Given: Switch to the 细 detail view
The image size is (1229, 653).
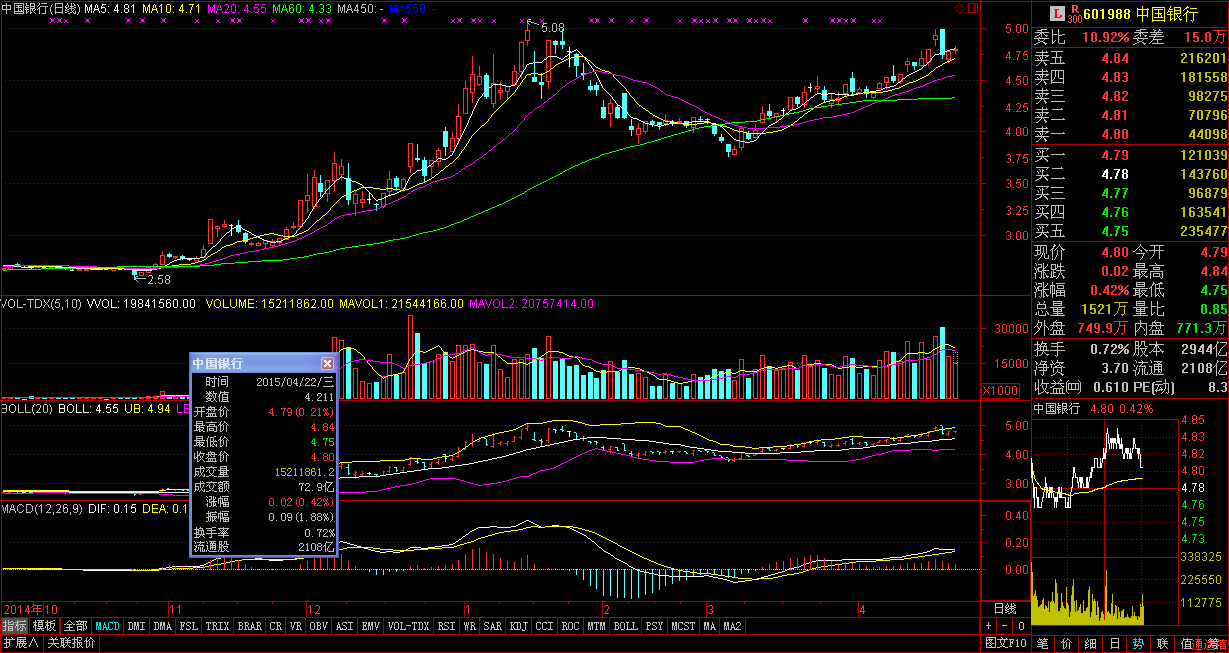Looking at the screenshot, I should (1091, 643).
